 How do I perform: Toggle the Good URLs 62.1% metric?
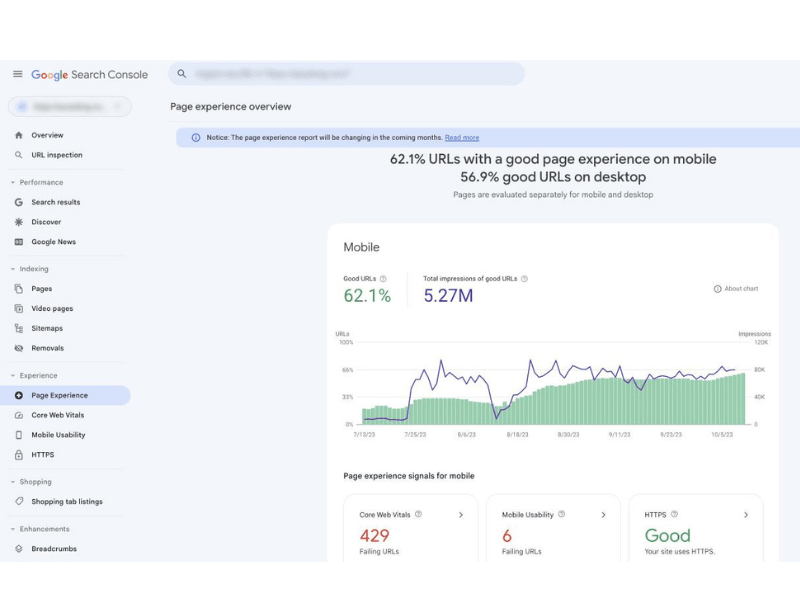tap(367, 290)
